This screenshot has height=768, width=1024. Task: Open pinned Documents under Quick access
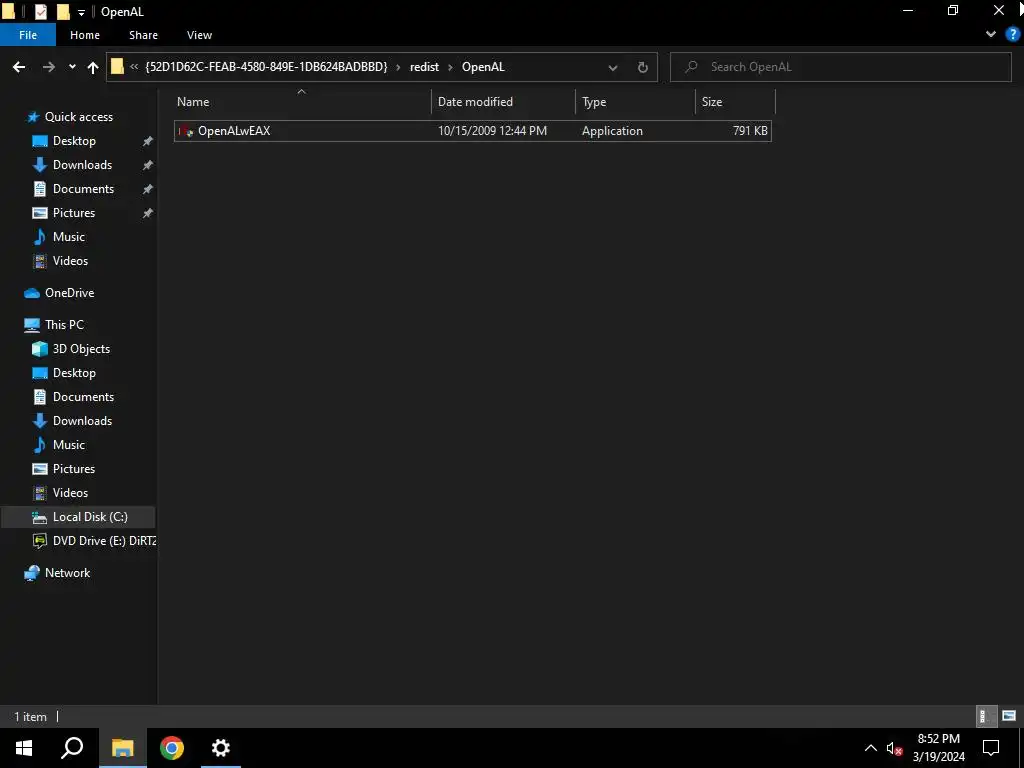[x=83, y=189]
